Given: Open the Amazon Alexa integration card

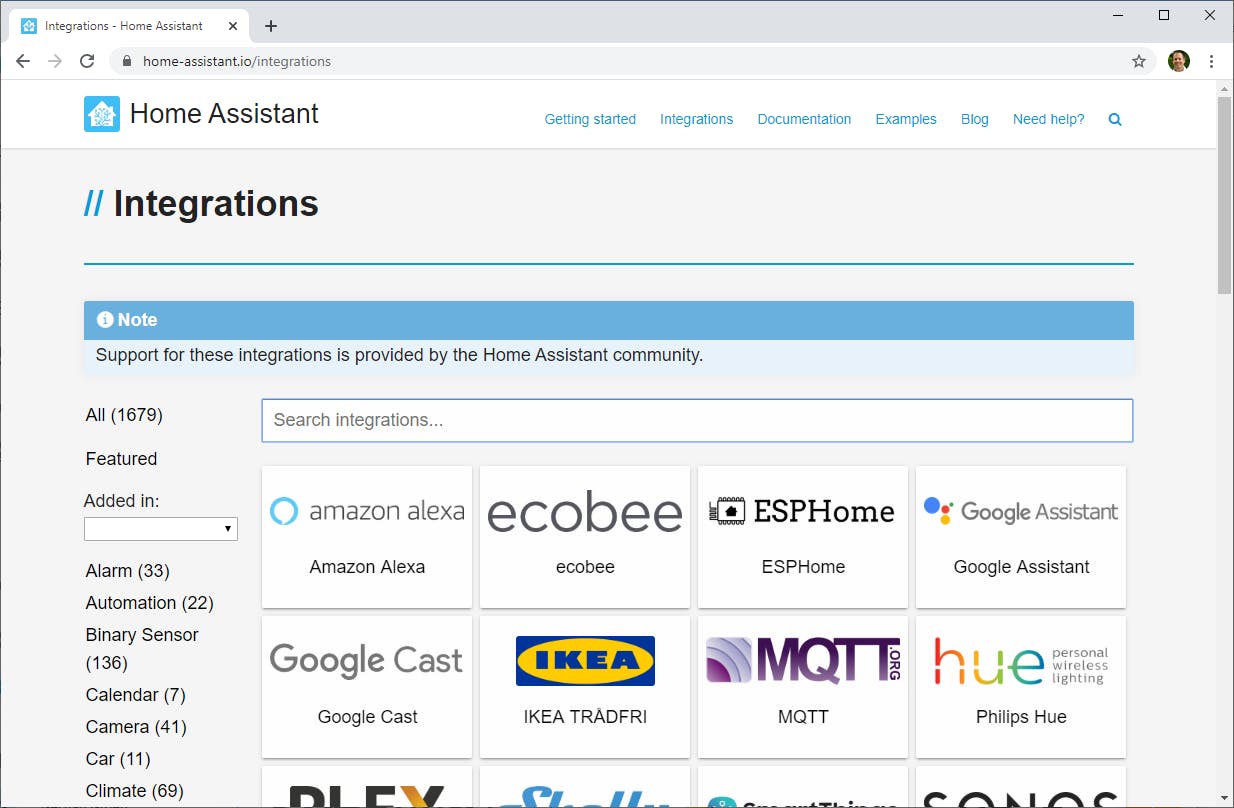Looking at the screenshot, I should coord(367,536).
